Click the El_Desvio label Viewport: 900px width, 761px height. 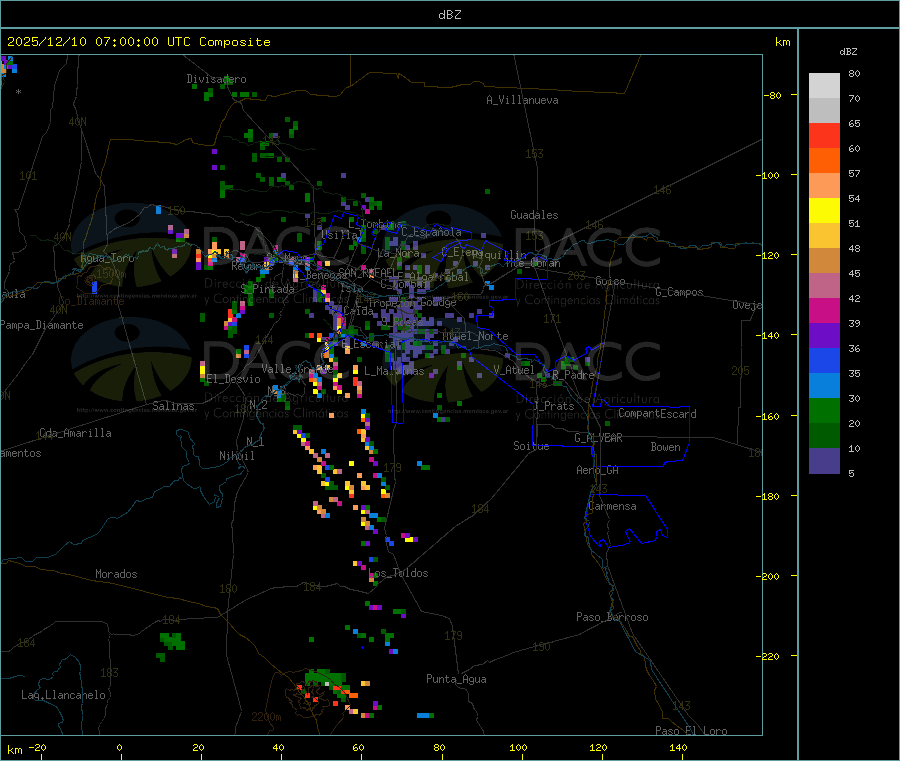click(x=234, y=379)
